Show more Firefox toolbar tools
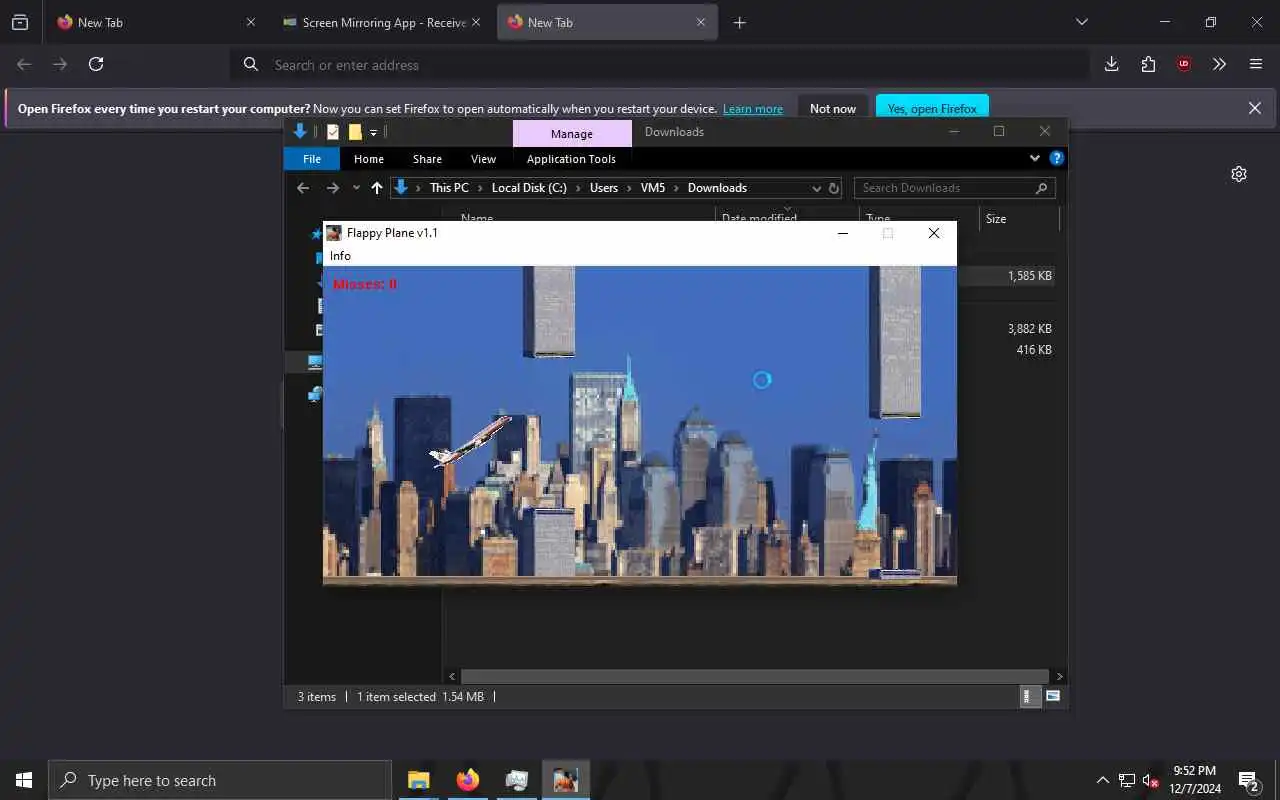The width and height of the screenshot is (1280, 800). [1219, 64]
